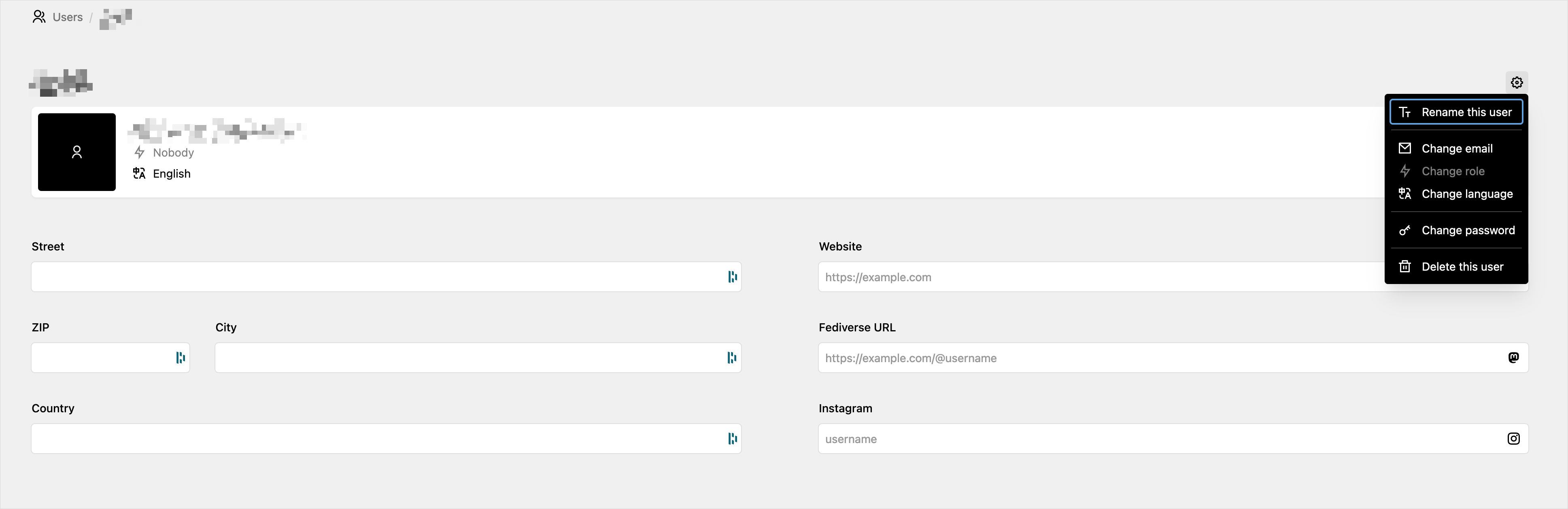Click the Instagram icon in the field
Screen dimensions: 1568x509
1513,439
